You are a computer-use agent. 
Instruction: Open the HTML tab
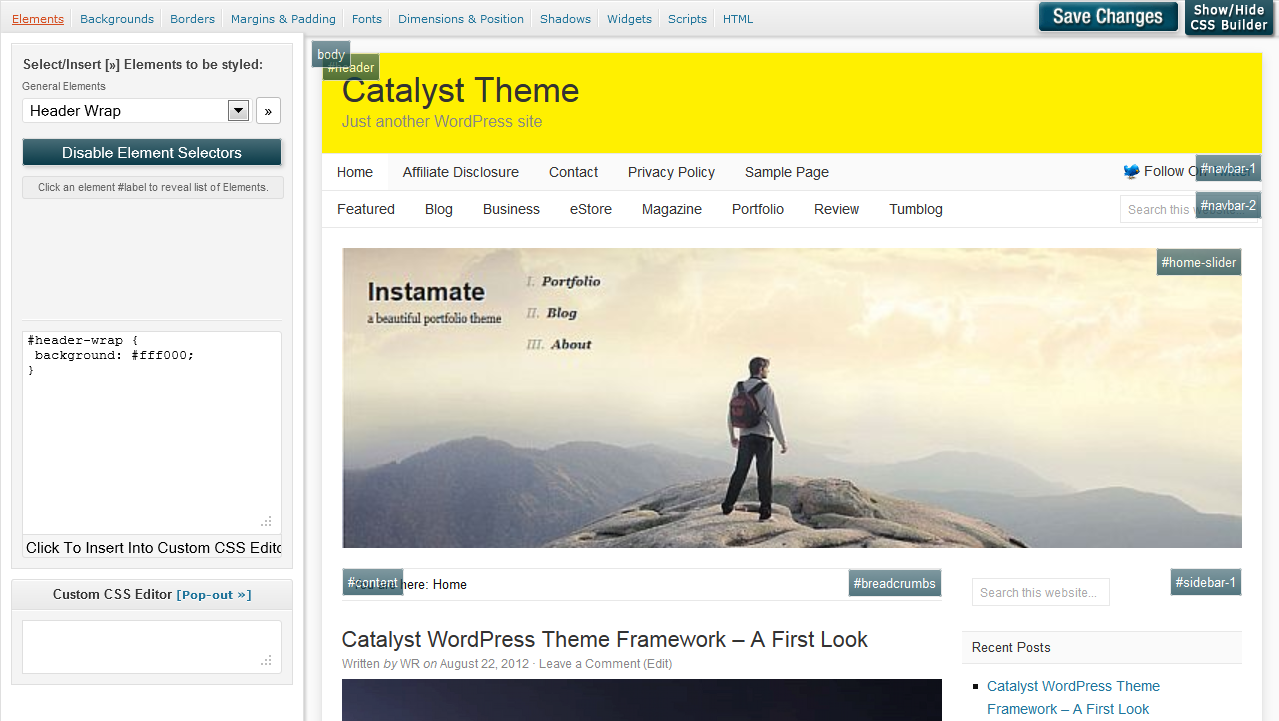coord(738,19)
